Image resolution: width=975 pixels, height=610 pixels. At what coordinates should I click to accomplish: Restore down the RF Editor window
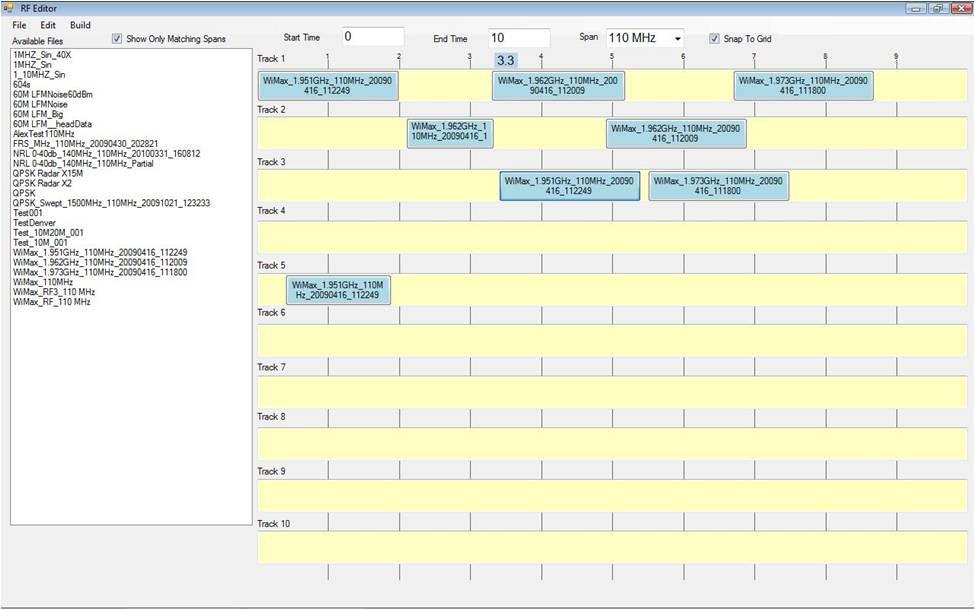[x=938, y=8]
